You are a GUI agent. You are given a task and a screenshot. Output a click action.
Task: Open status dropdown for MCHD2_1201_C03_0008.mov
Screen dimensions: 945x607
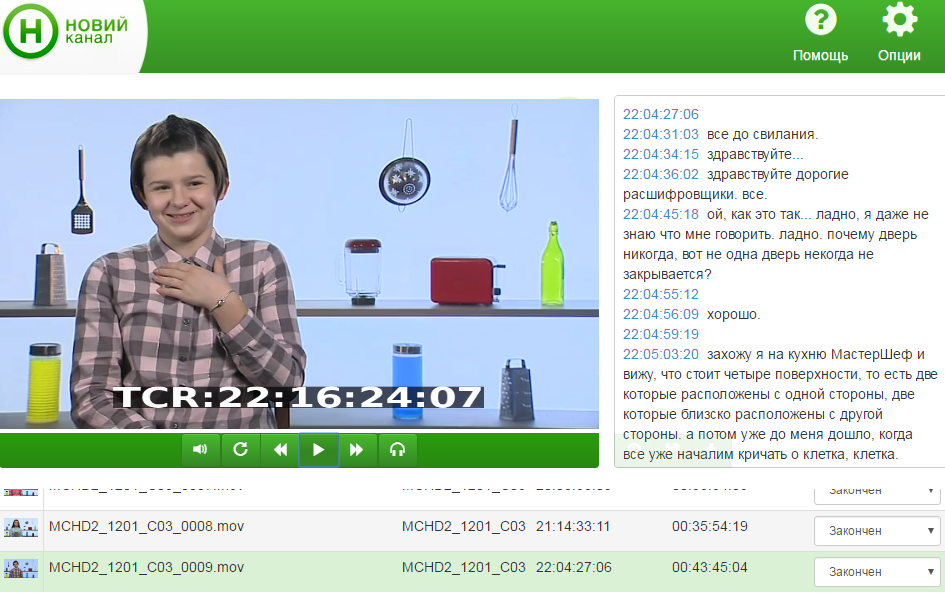(877, 531)
